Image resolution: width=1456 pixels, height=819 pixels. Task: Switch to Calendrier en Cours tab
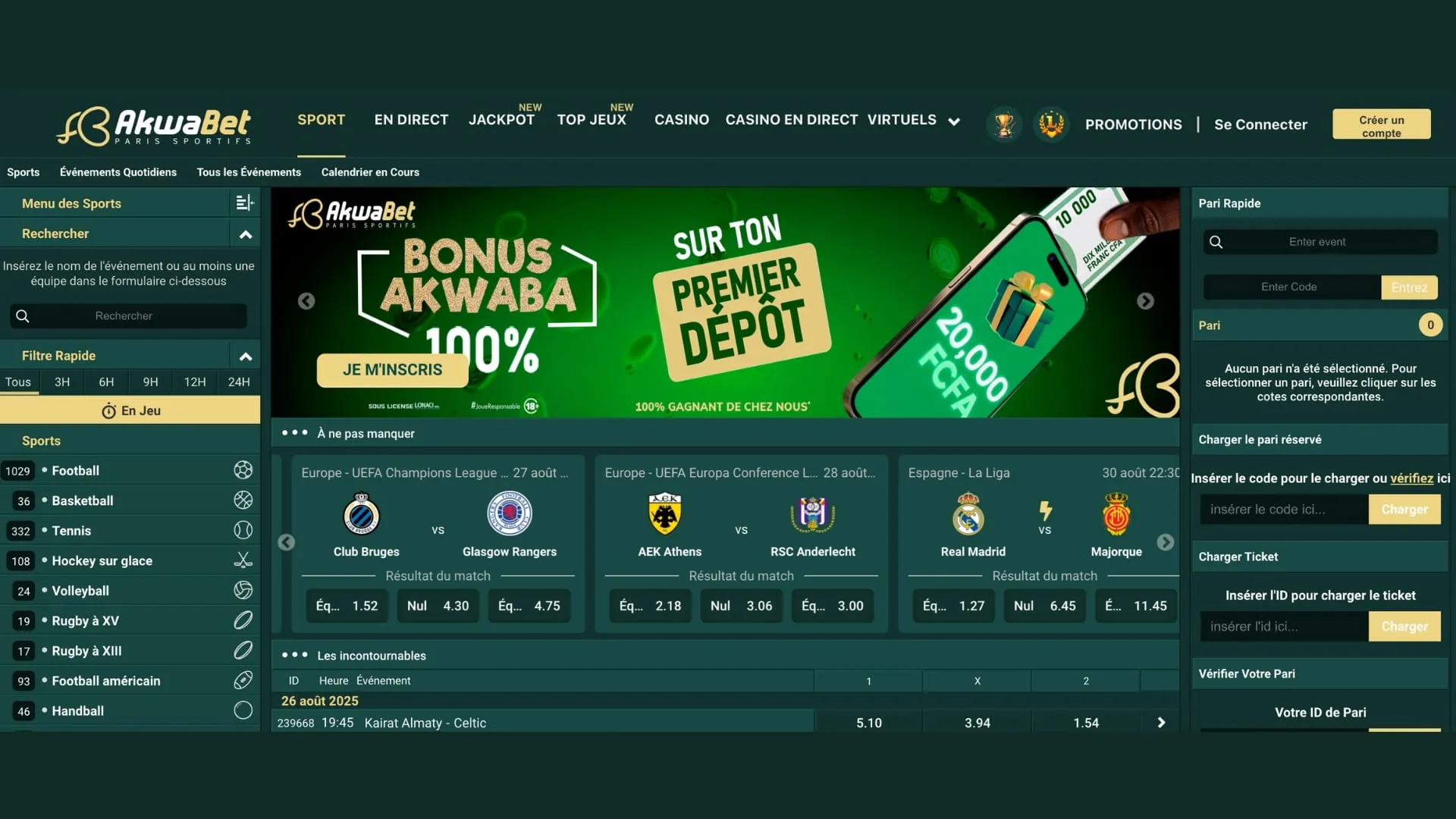click(370, 172)
